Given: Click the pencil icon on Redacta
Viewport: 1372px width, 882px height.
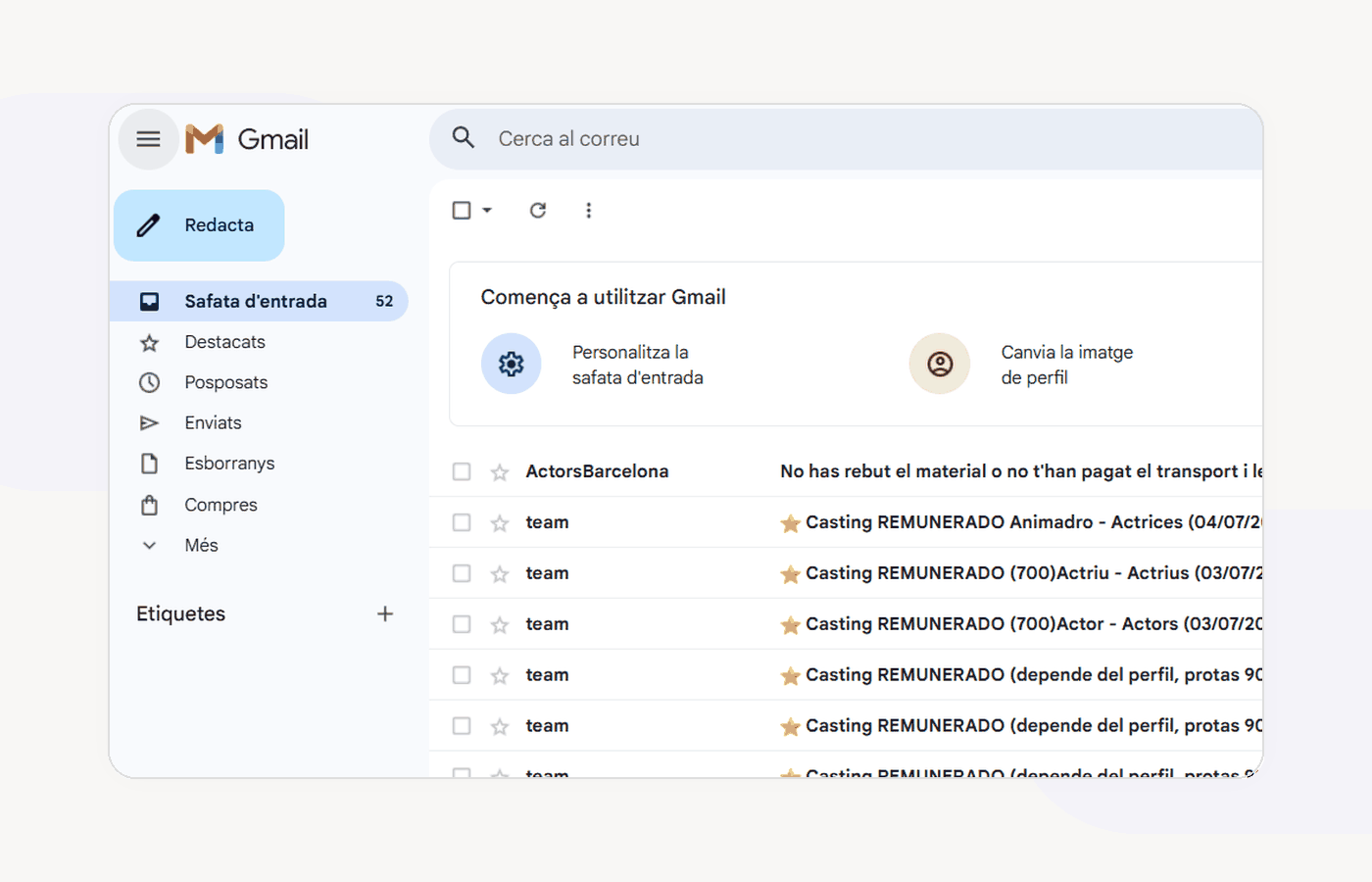Looking at the screenshot, I should coord(148,225).
